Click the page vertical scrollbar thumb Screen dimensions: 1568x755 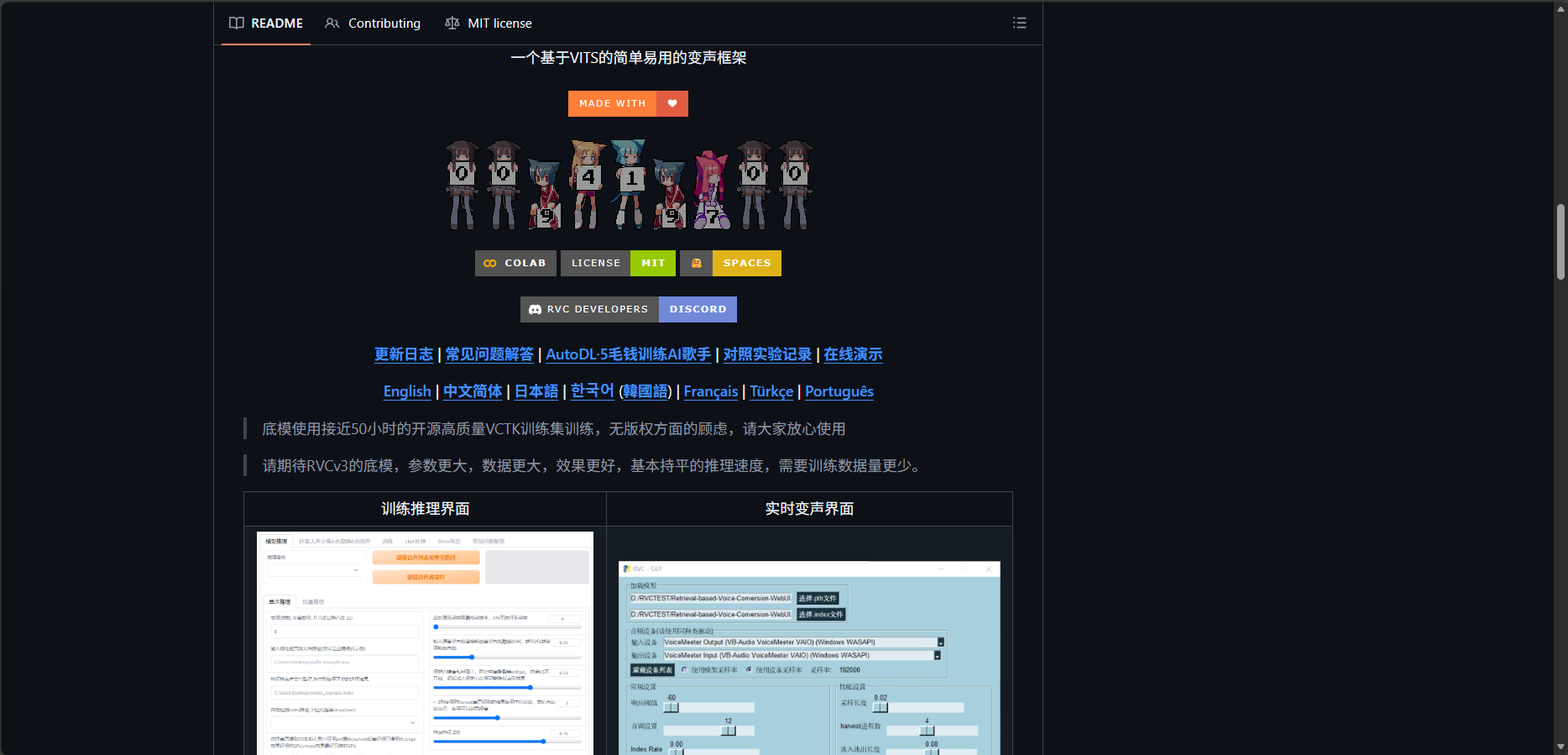tap(1560, 242)
